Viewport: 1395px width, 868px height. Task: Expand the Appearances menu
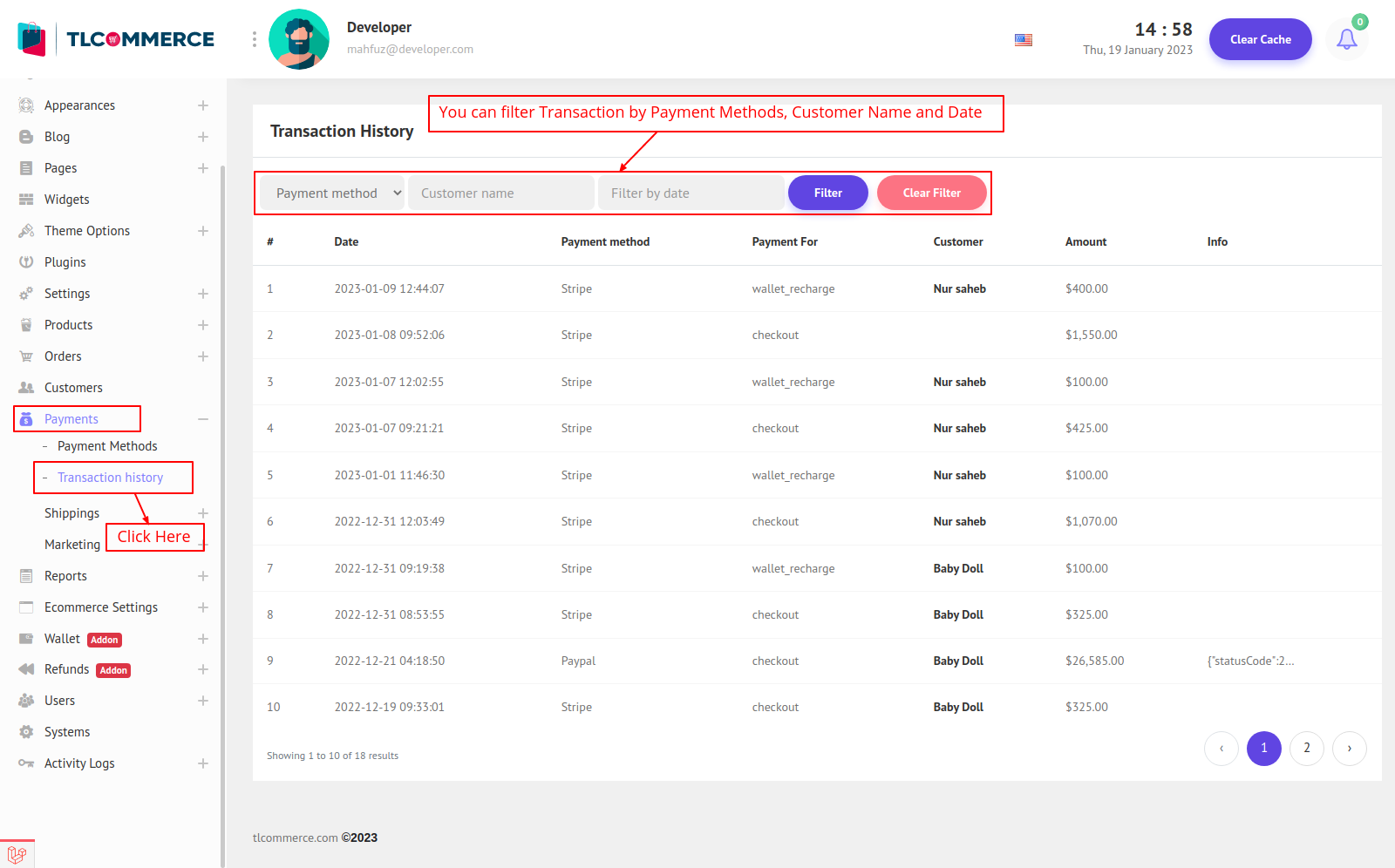(x=202, y=105)
